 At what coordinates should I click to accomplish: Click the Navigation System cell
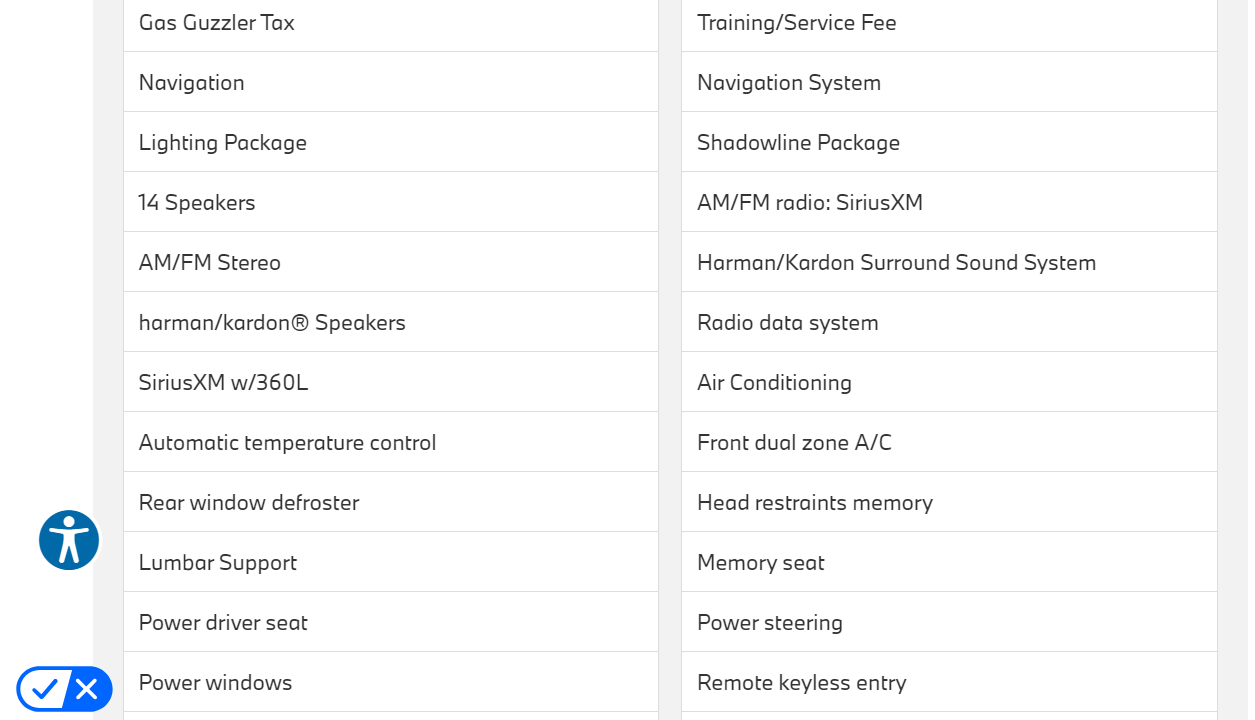(789, 82)
